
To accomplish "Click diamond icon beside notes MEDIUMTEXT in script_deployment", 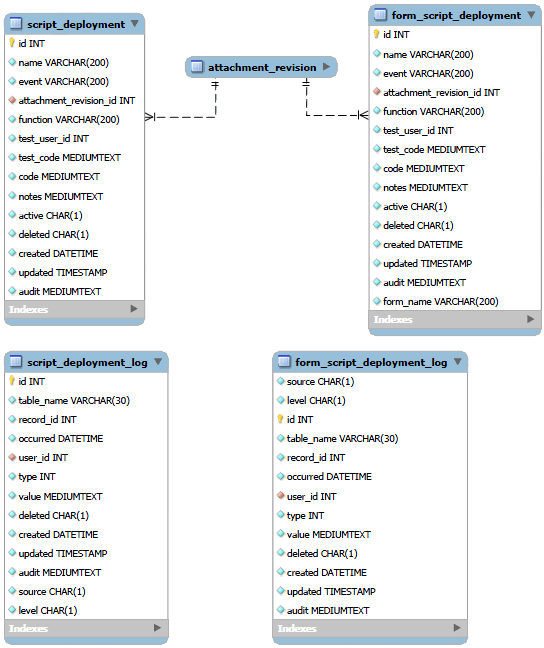I will coord(12,195).
